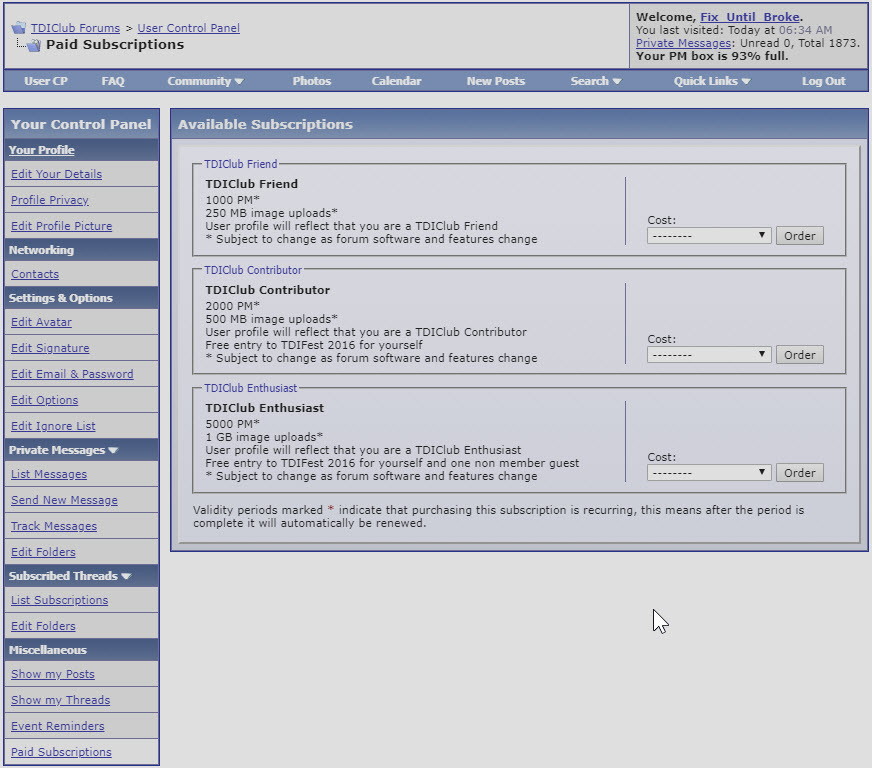The height and width of the screenshot is (768, 872).
Task: Go to User Control Panel breadcrumb link
Action: coord(189,28)
